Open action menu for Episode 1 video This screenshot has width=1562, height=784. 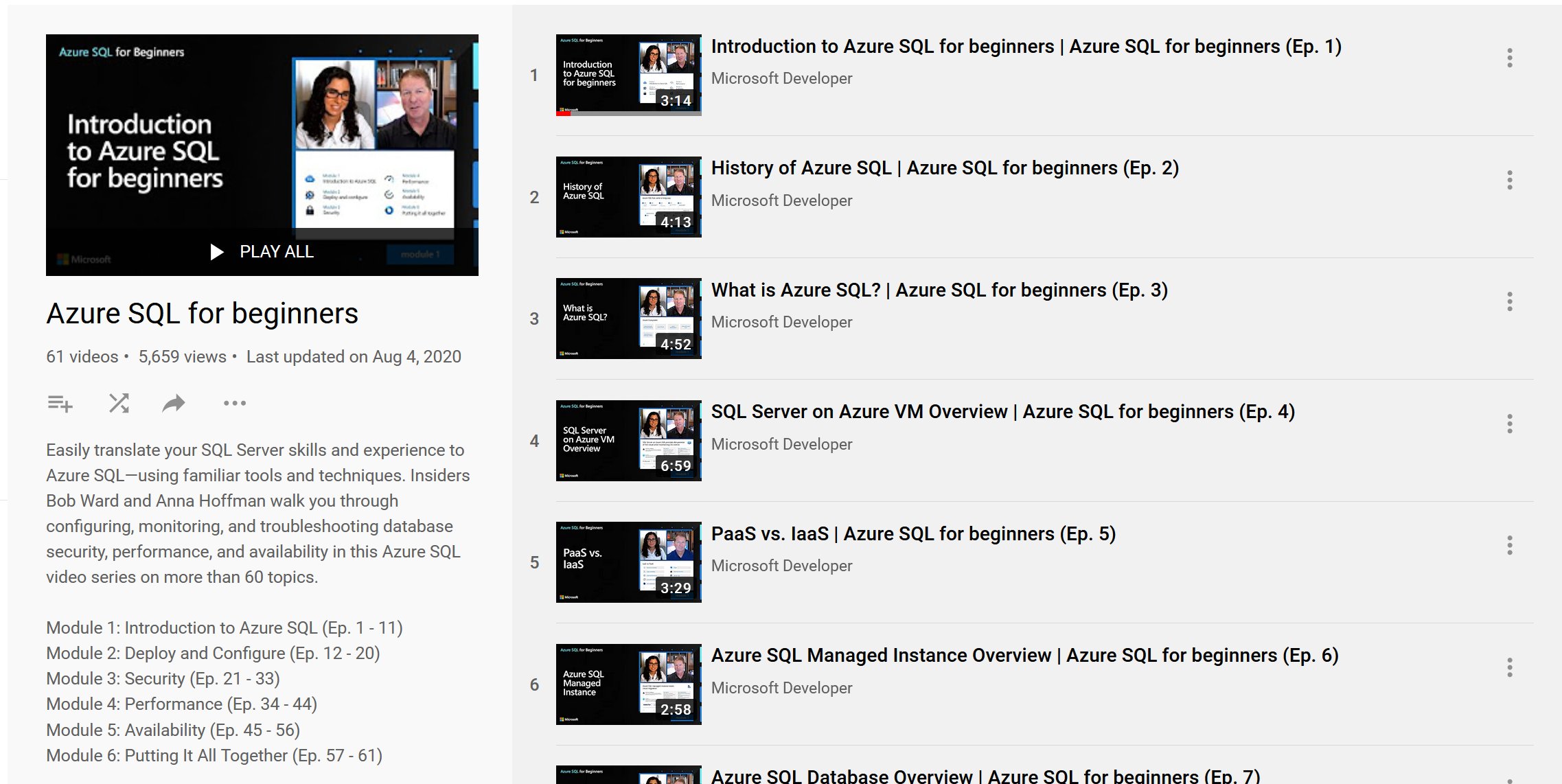tap(1509, 58)
